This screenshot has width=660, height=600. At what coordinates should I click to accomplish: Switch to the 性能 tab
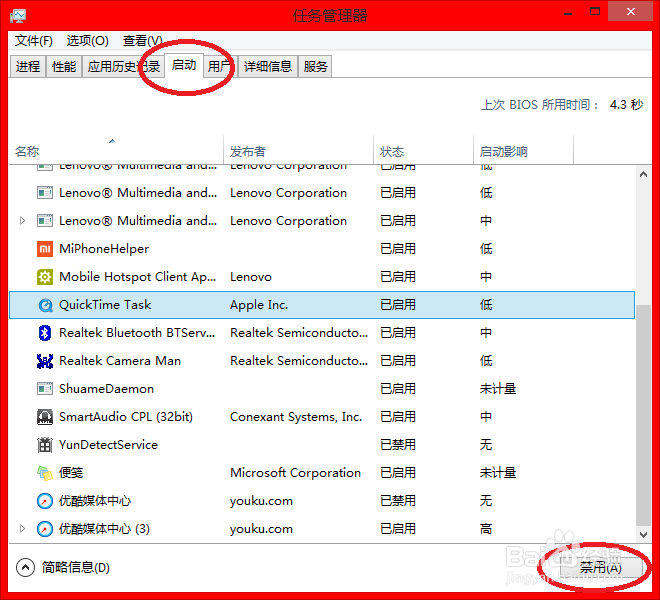click(x=64, y=67)
